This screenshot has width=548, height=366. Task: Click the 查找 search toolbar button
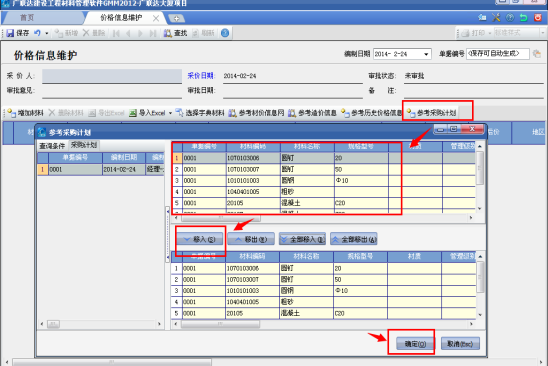tap(175, 33)
